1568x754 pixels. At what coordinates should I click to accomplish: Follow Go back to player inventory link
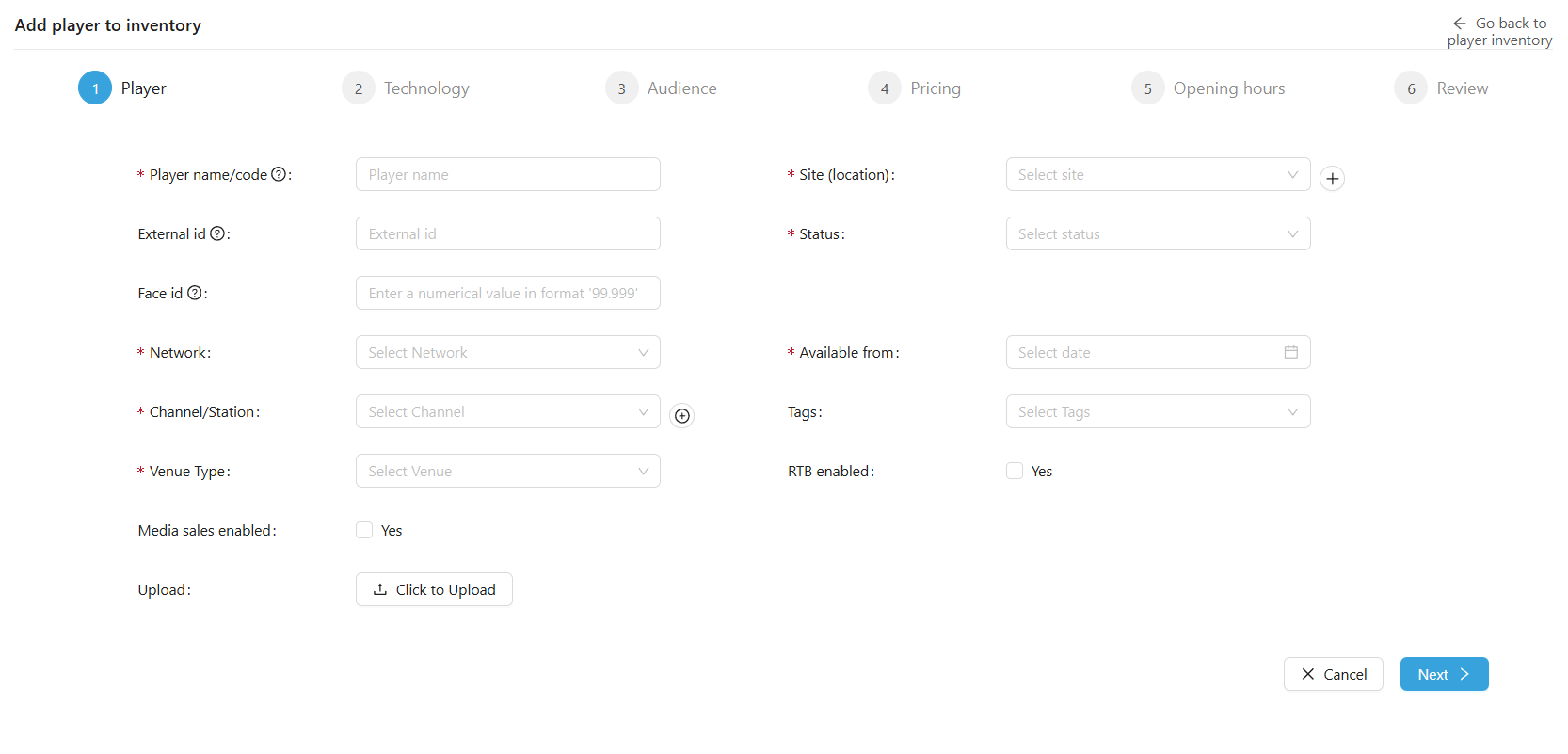click(1500, 32)
